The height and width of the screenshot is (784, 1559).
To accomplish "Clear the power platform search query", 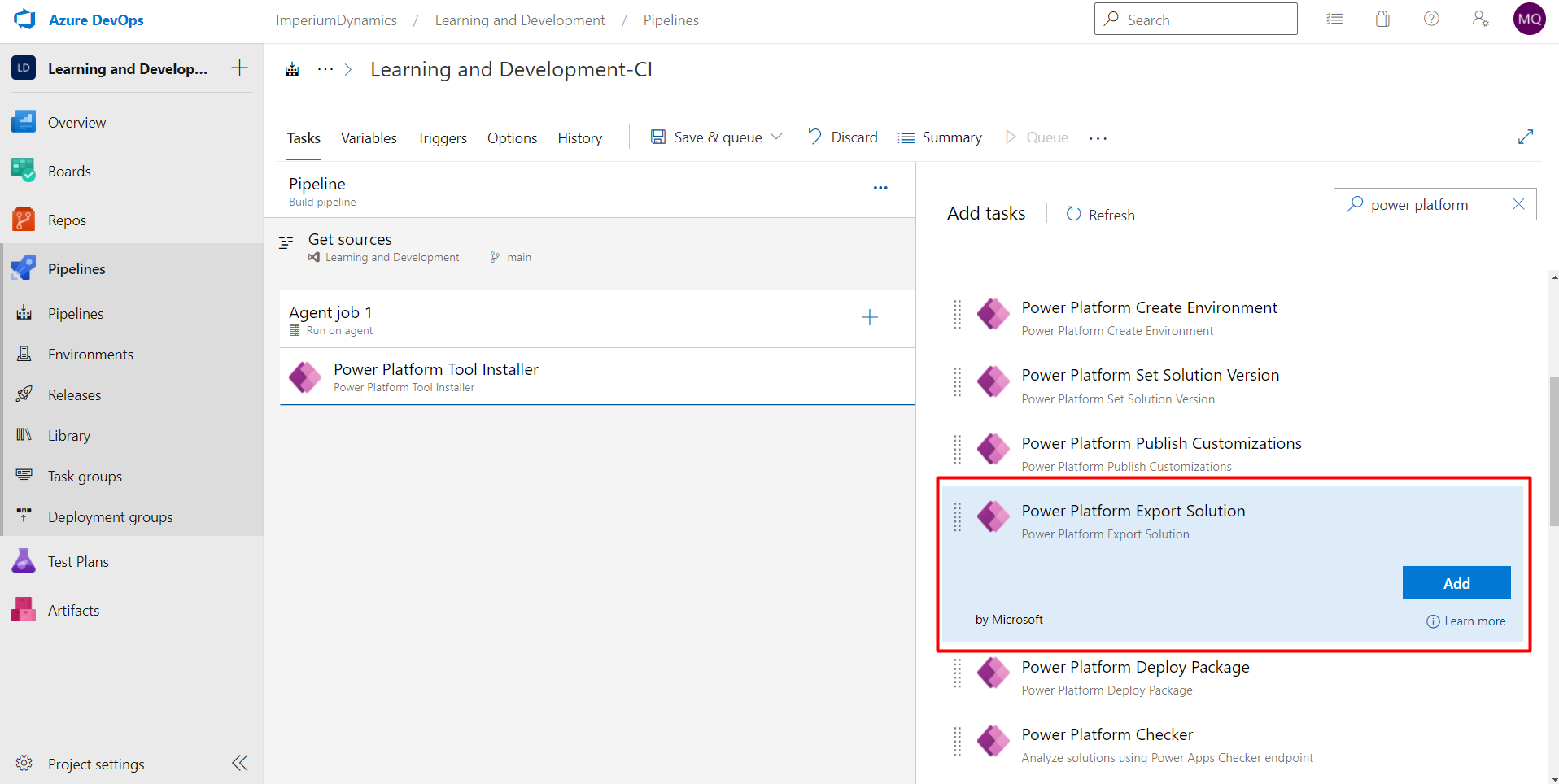I will tap(1518, 204).
